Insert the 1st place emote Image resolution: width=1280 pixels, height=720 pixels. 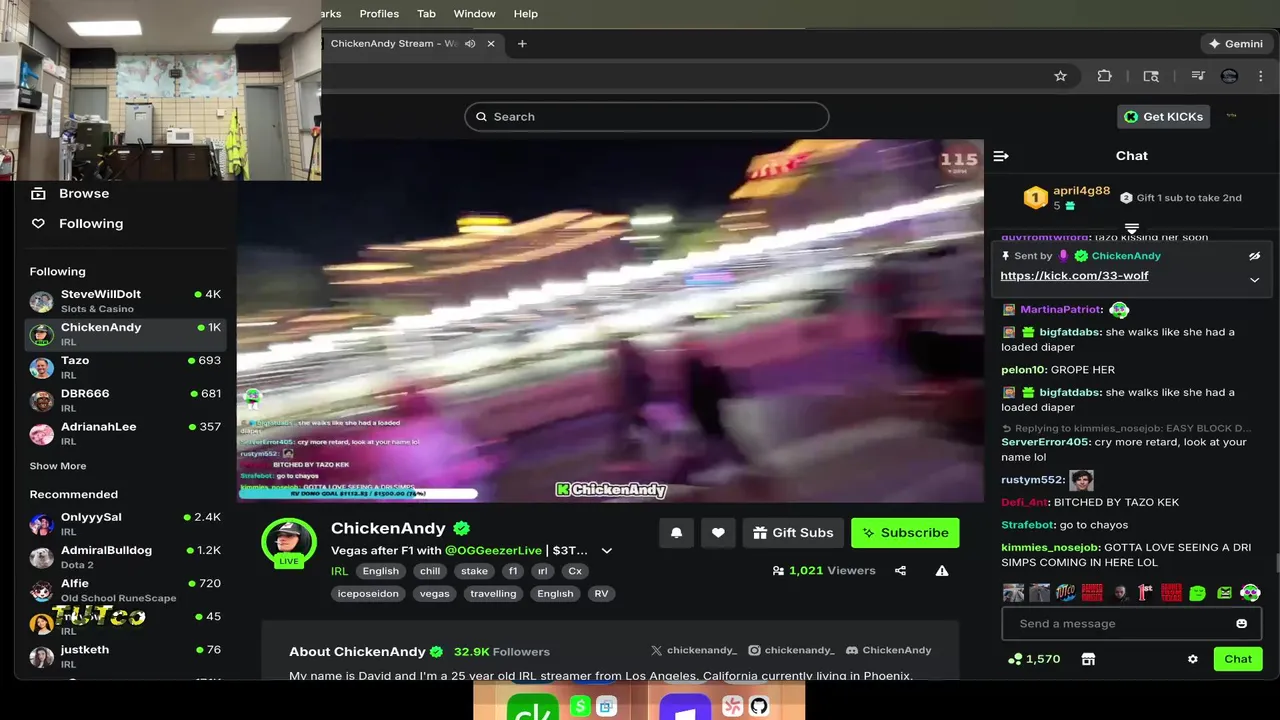(x=1146, y=593)
